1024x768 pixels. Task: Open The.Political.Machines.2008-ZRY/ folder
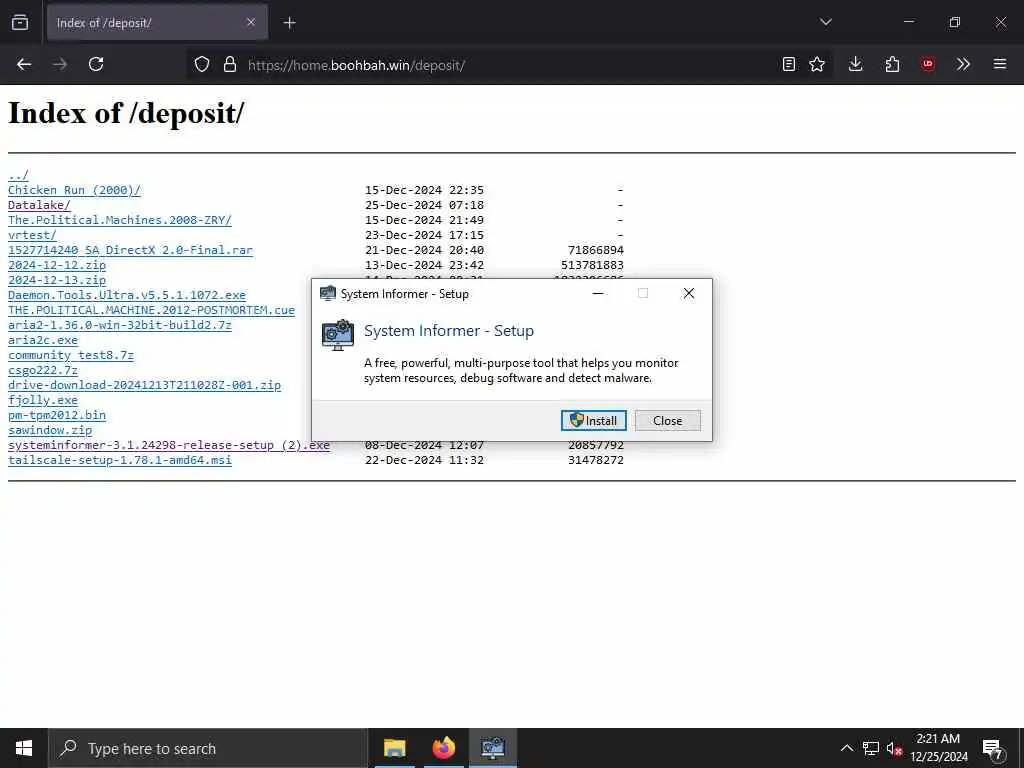point(120,220)
